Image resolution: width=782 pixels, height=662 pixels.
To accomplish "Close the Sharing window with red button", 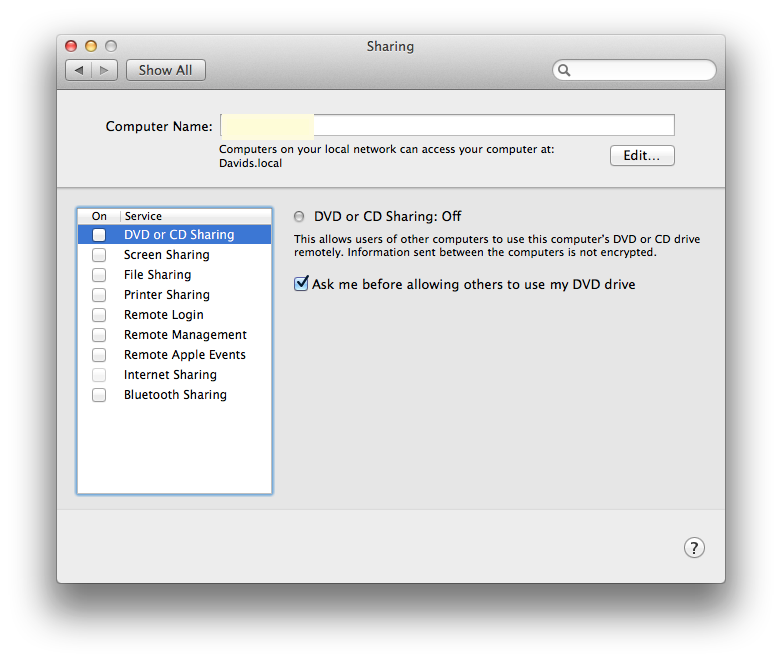I will 71,46.
